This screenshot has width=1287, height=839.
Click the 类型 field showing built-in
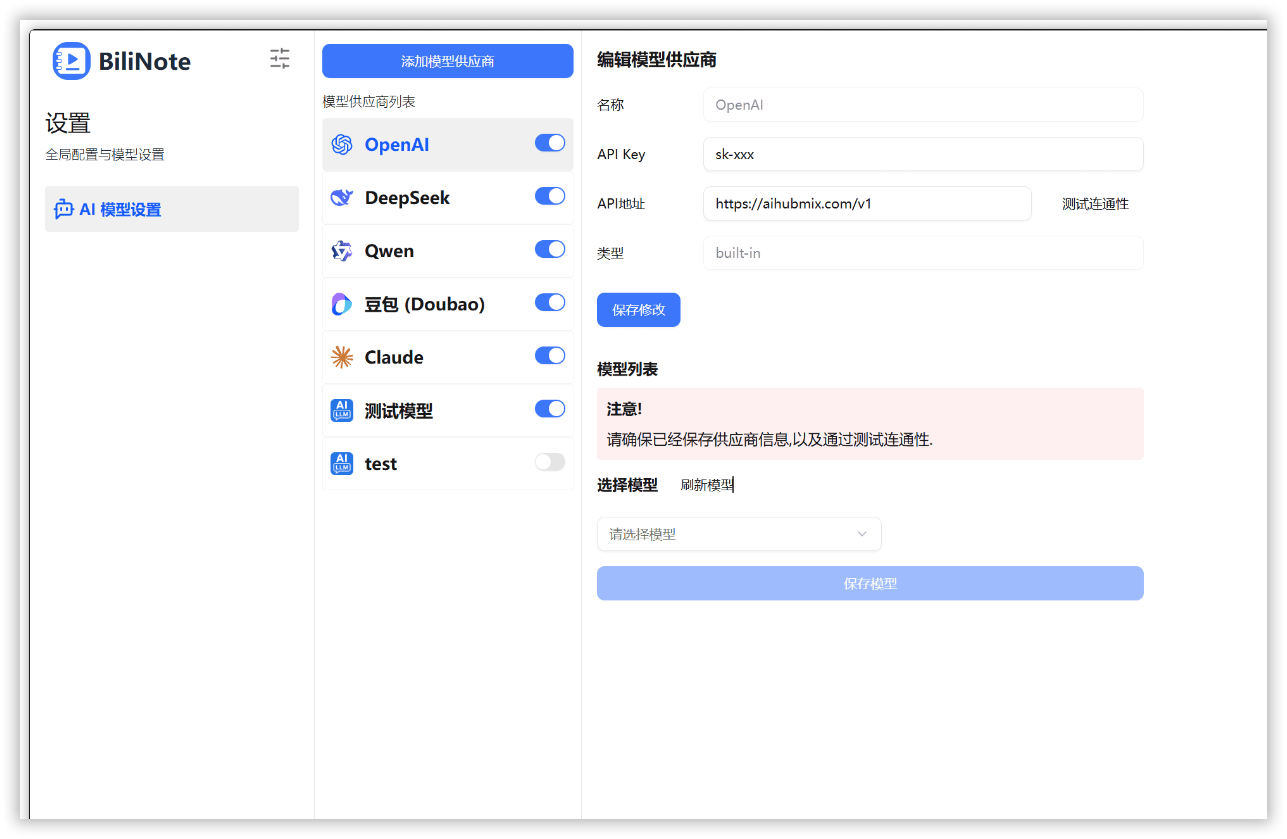click(x=923, y=253)
